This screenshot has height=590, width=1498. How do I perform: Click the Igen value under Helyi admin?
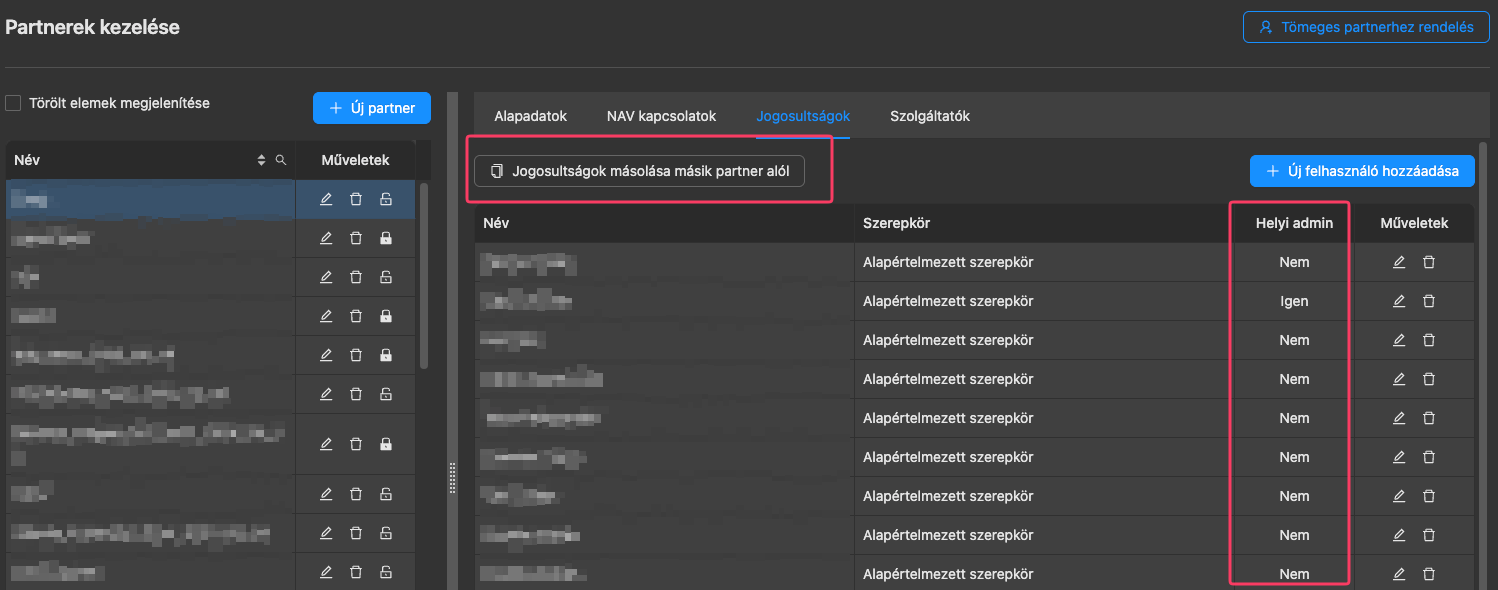pyautogui.click(x=1294, y=301)
